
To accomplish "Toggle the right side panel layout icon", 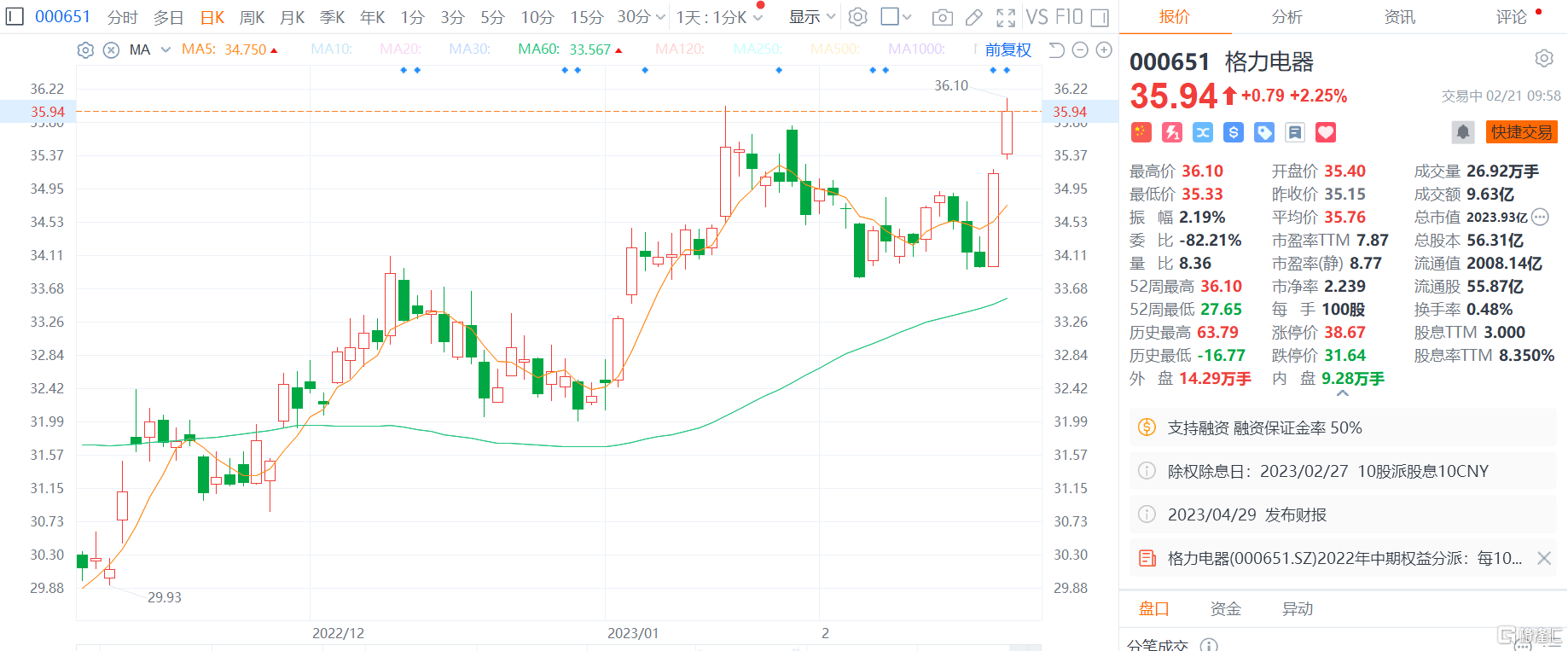I will [1101, 17].
